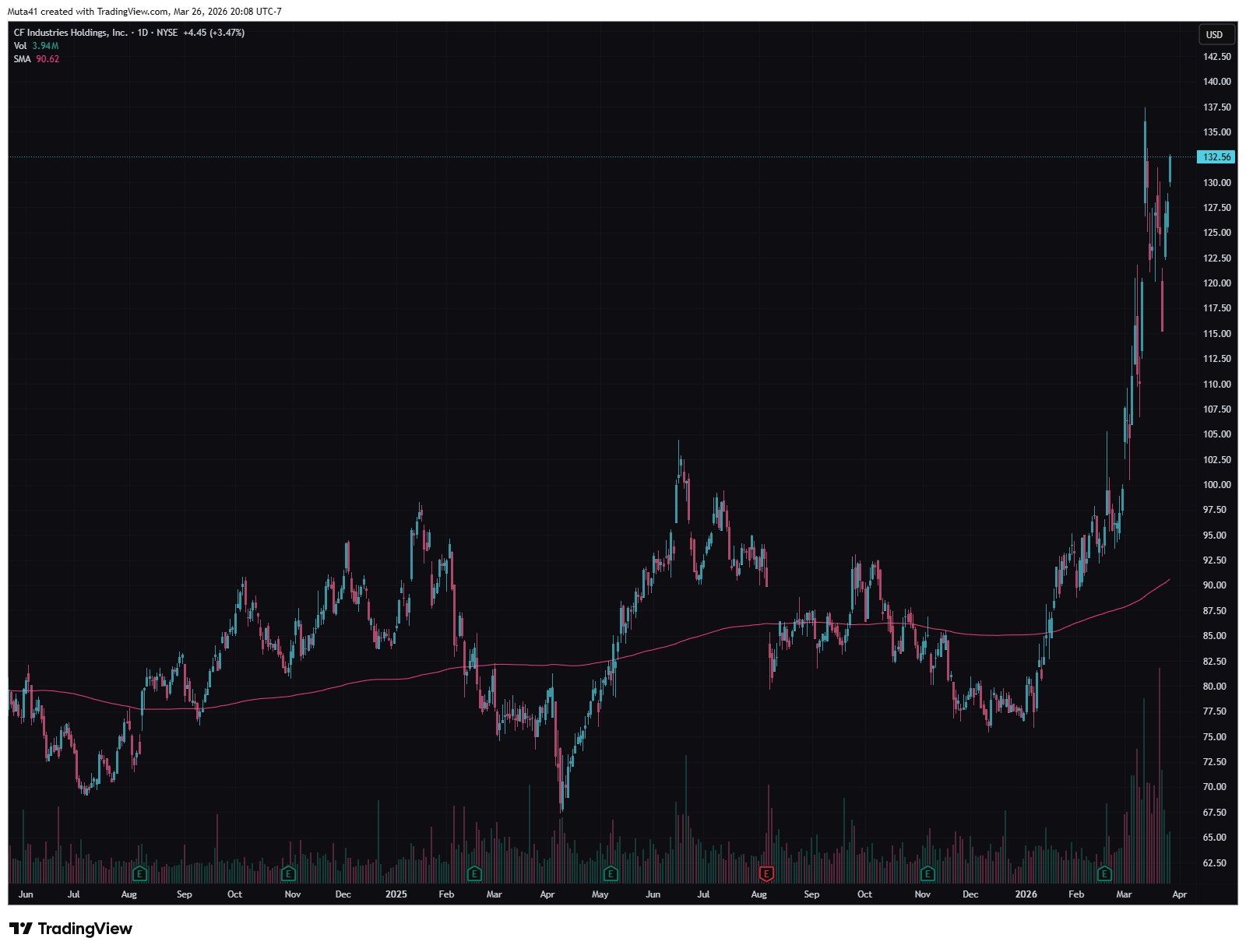Click the CF Industries Holdings, Inc. symbol title
The height and width of the screenshot is (952, 1246).
click(71, 33)
